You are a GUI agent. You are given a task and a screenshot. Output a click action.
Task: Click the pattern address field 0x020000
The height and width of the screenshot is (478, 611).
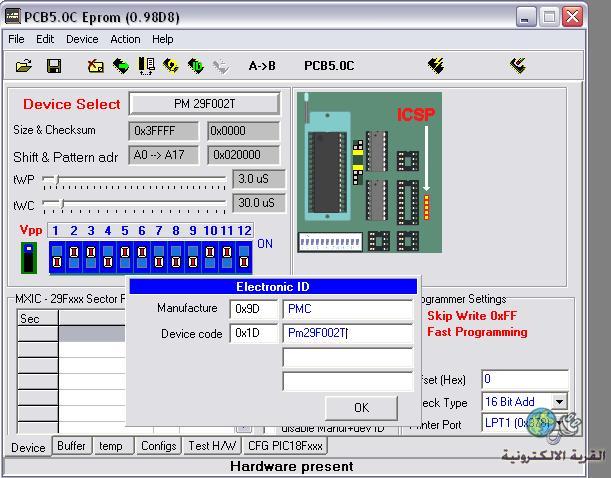pyautogui.click(x=243, y=155)
